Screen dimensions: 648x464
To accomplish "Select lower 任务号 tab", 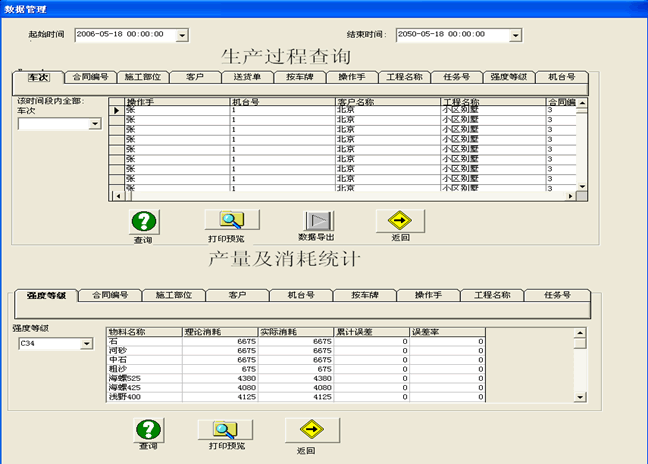I will 557,295.
